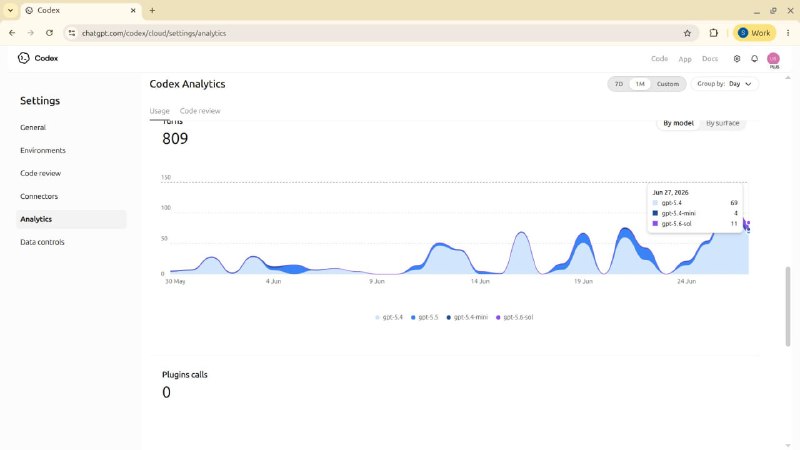Click the 4 Jun axis label
The height and width of the screenshot is (450, 800).
point(273,281)
